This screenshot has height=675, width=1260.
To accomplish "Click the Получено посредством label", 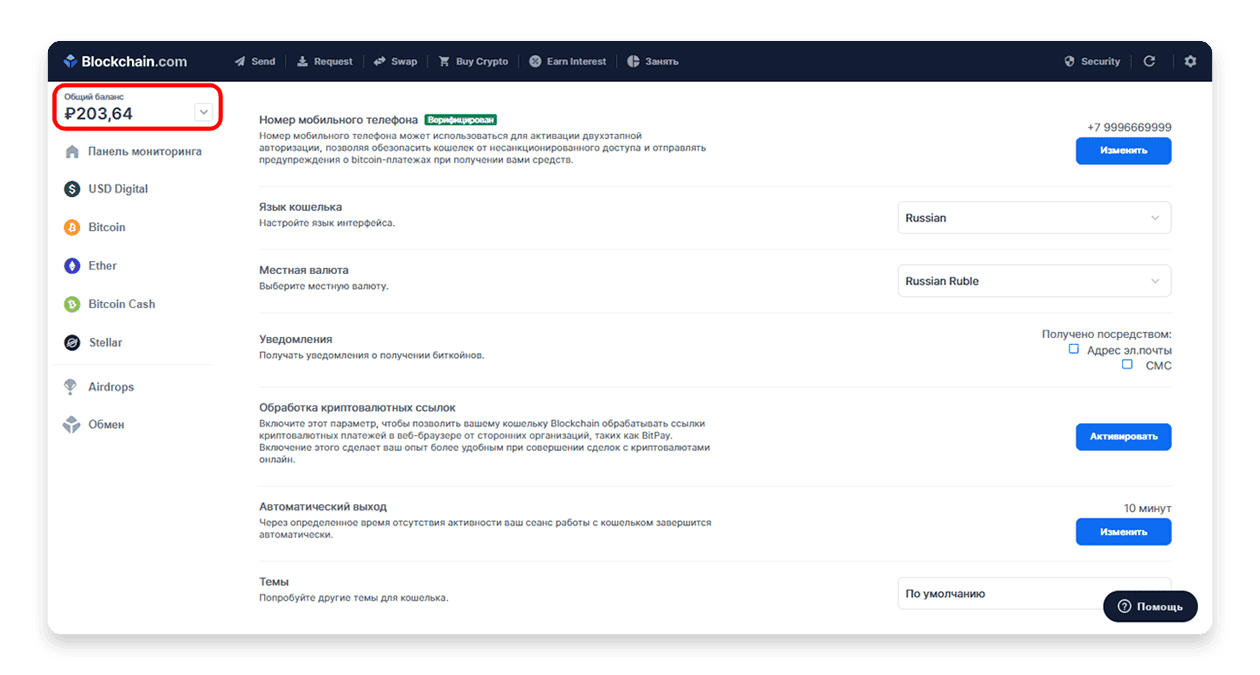I will [x=1107, y=334].
